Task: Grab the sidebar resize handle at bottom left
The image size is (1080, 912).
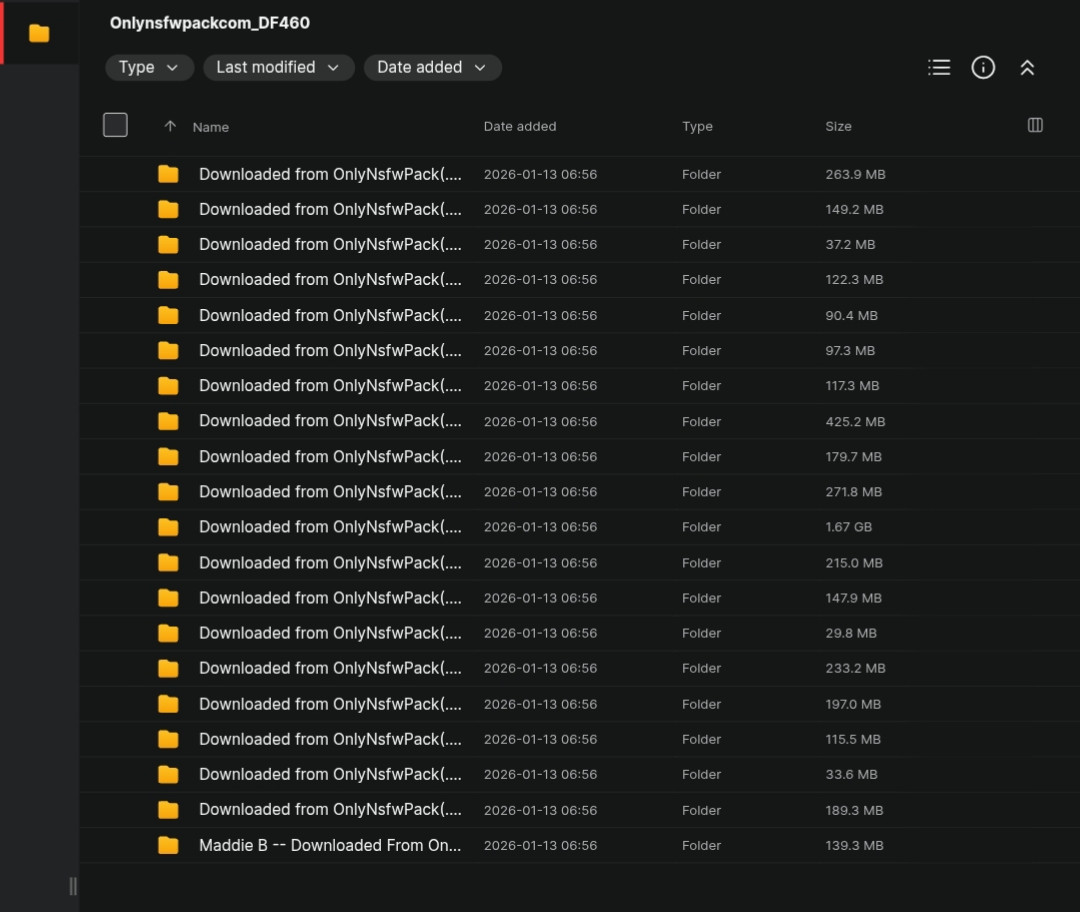Action: coord(72,886)
